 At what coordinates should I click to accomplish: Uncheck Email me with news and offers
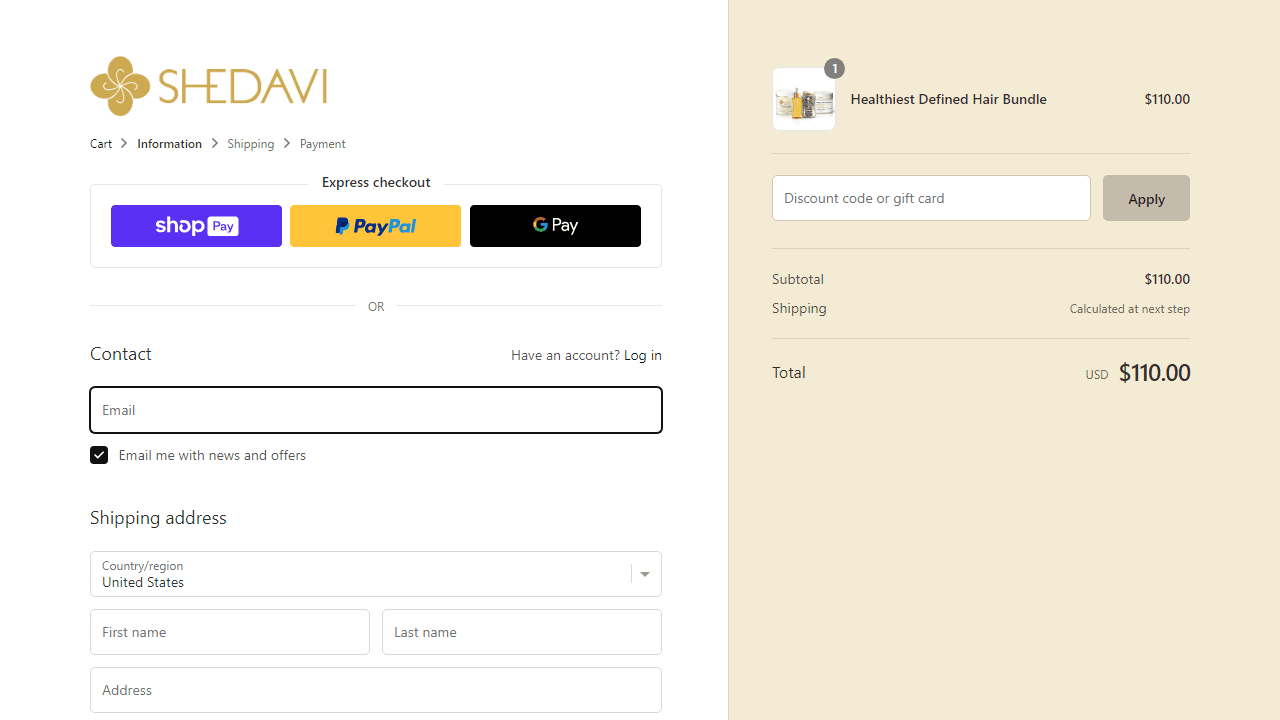(99, 455)
